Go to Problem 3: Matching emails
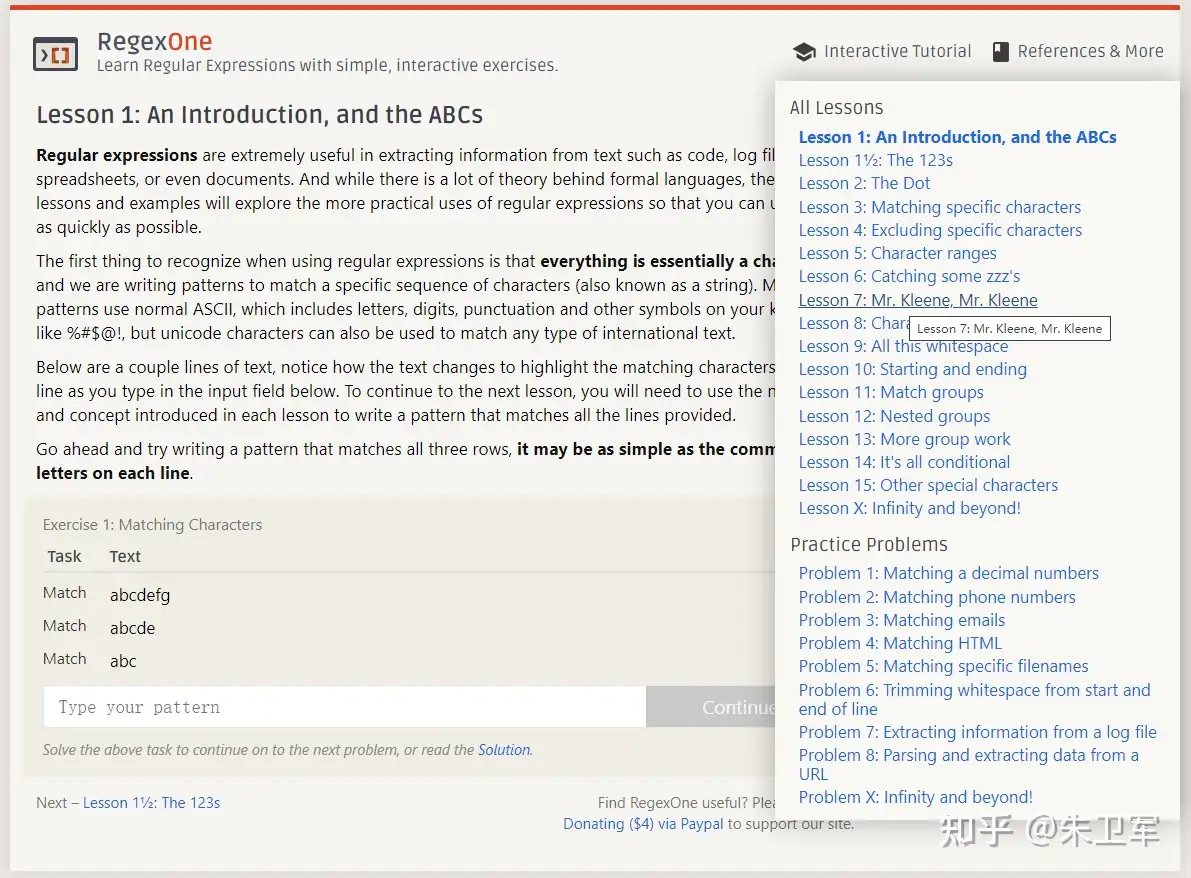 tap(902, 620)
